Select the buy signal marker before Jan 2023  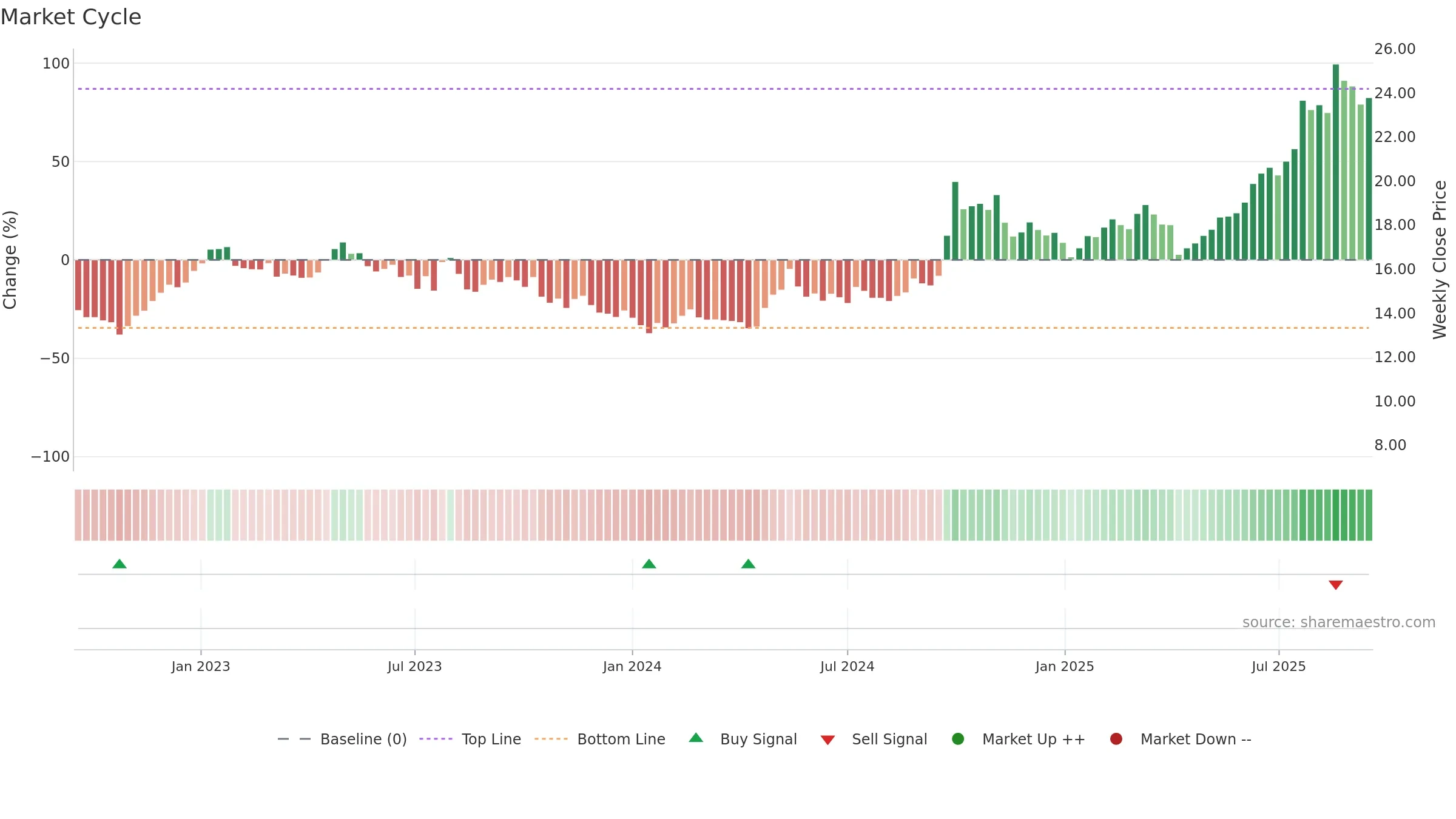click(x=120, y=564)
